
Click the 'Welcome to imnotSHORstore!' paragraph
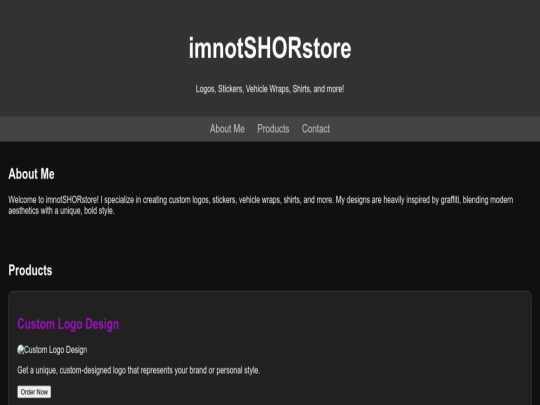[261, 205]
